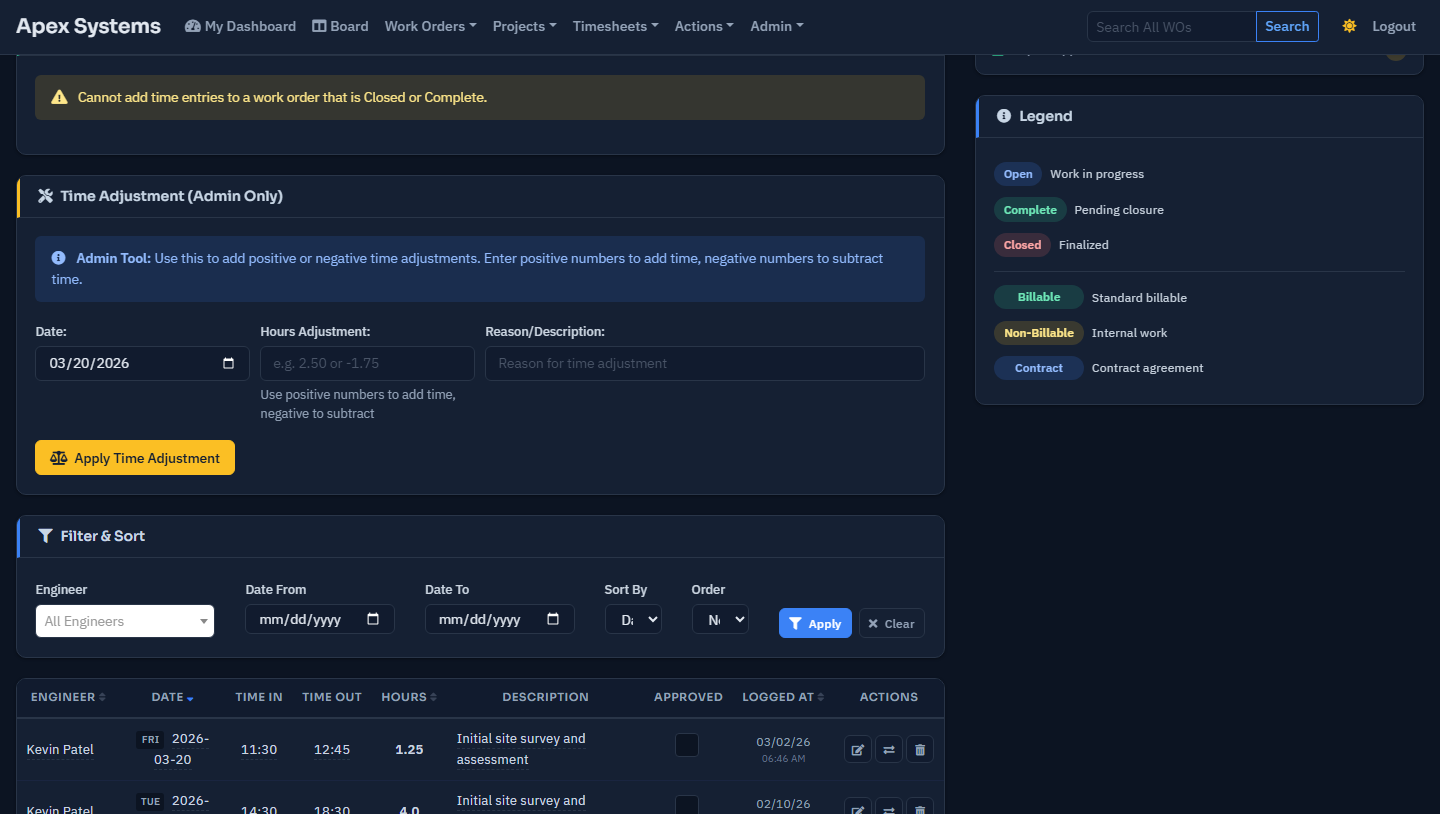The image size is (1440, 814).
Task: Toggle Approved checkbox on the Tuesday entry
Action: click(x=687, y=805)
